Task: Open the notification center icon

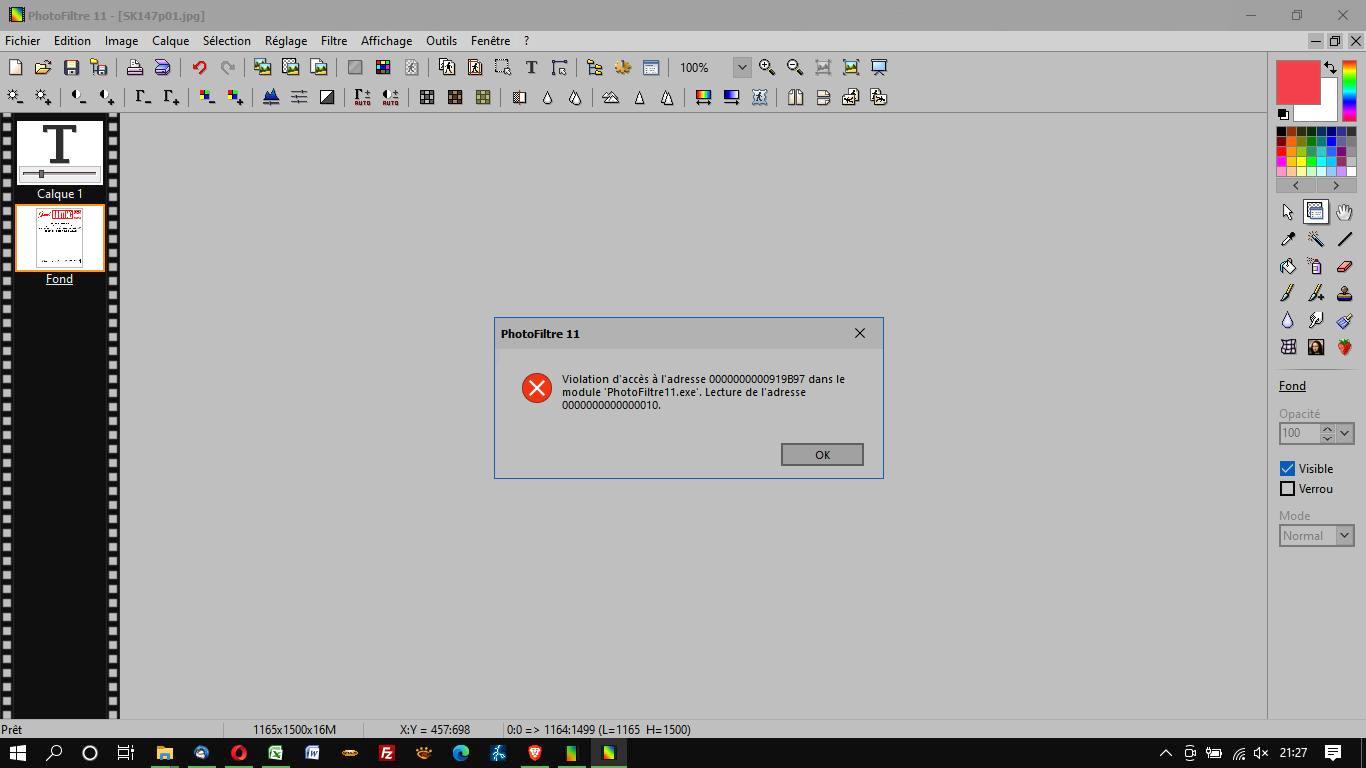Action: pos(1333,753)
